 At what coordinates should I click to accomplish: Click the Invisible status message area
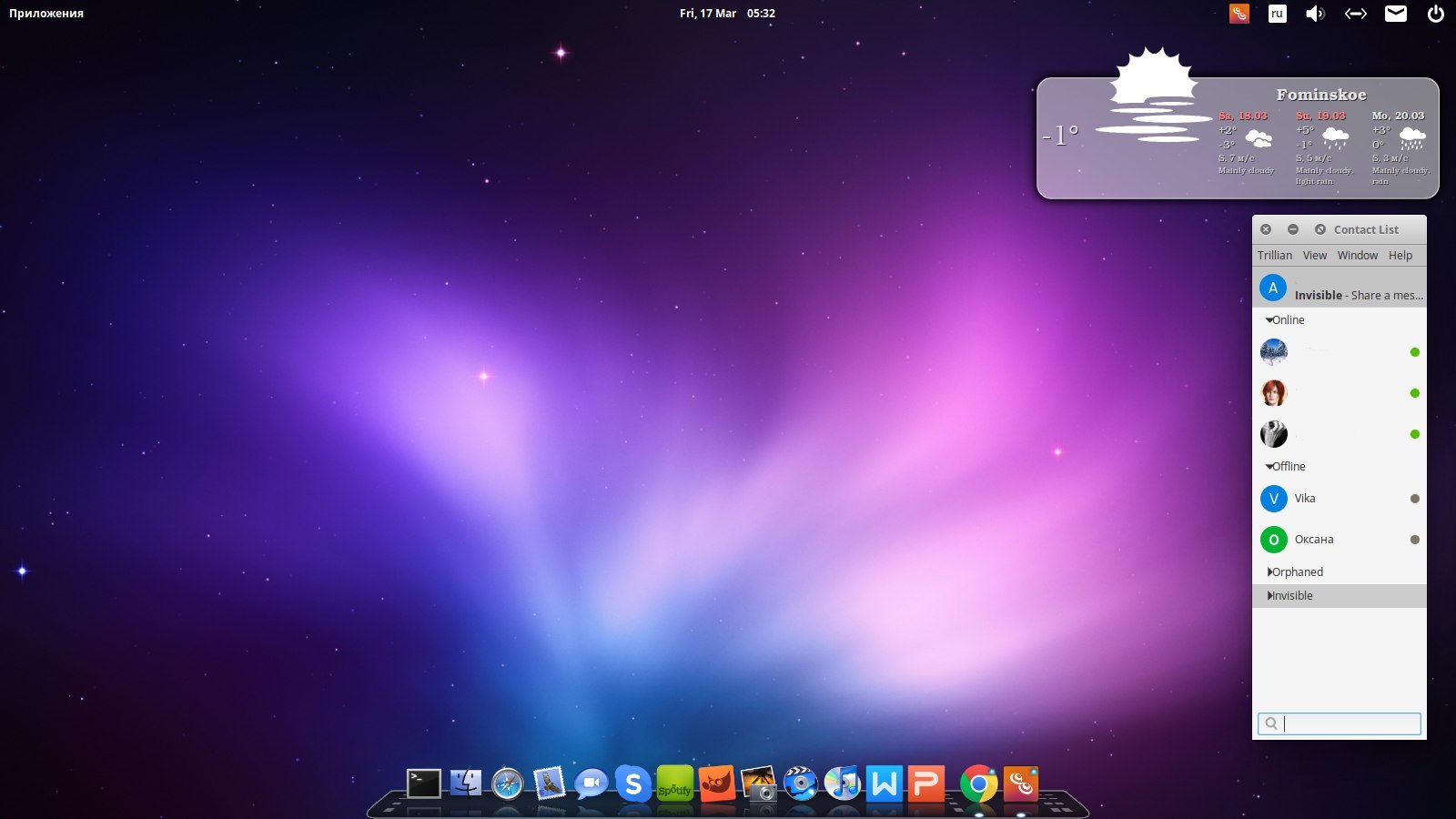point(1358,296)
